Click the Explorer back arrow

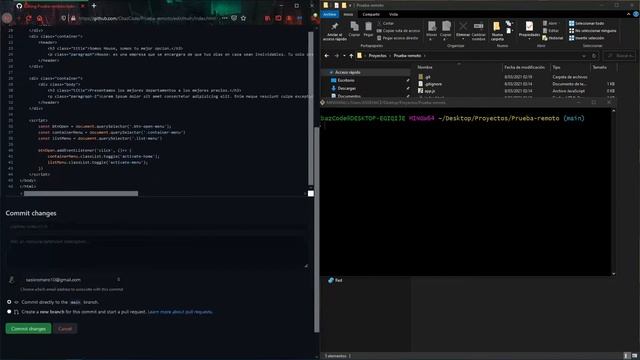click(x=327, y=56)
